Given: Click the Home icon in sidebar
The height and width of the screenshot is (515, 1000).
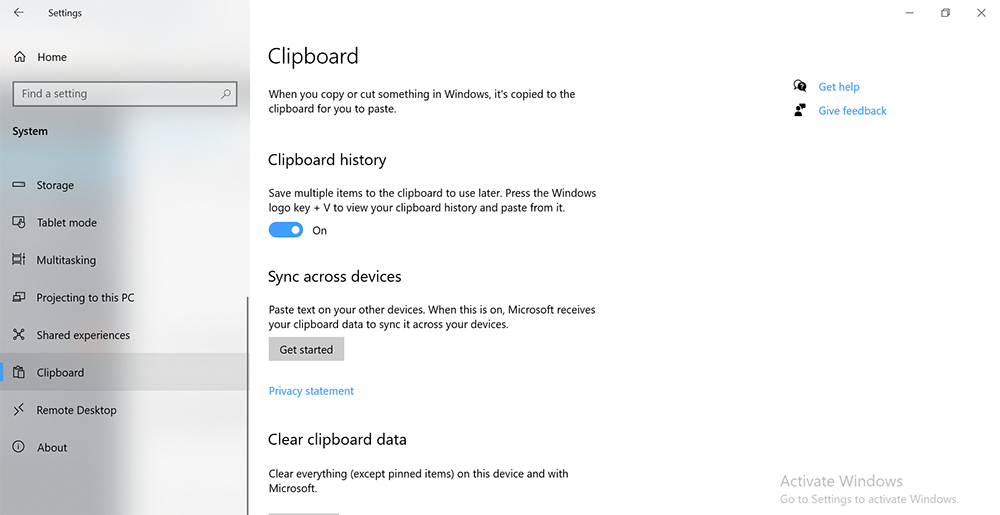Looking at the screenshot, I should pos(20,57).
